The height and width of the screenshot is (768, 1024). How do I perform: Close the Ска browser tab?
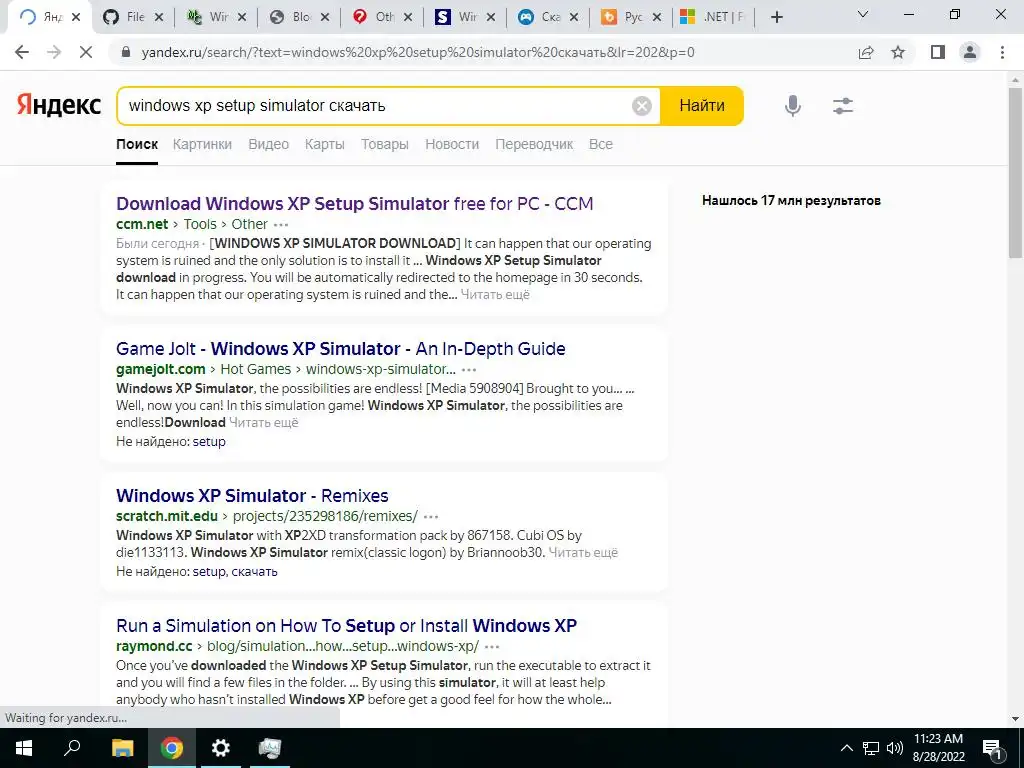(574, 18)
